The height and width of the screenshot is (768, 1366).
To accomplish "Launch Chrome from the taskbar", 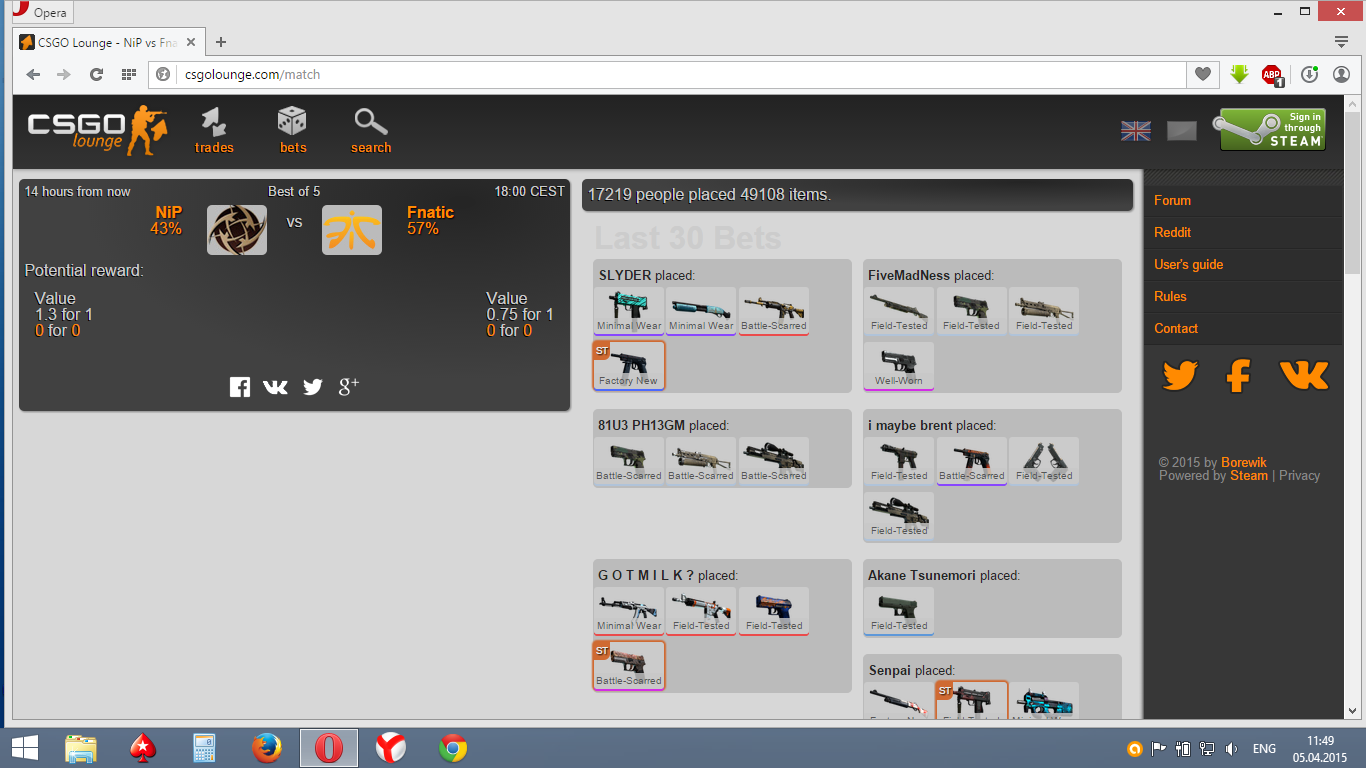I will (452, 748).
